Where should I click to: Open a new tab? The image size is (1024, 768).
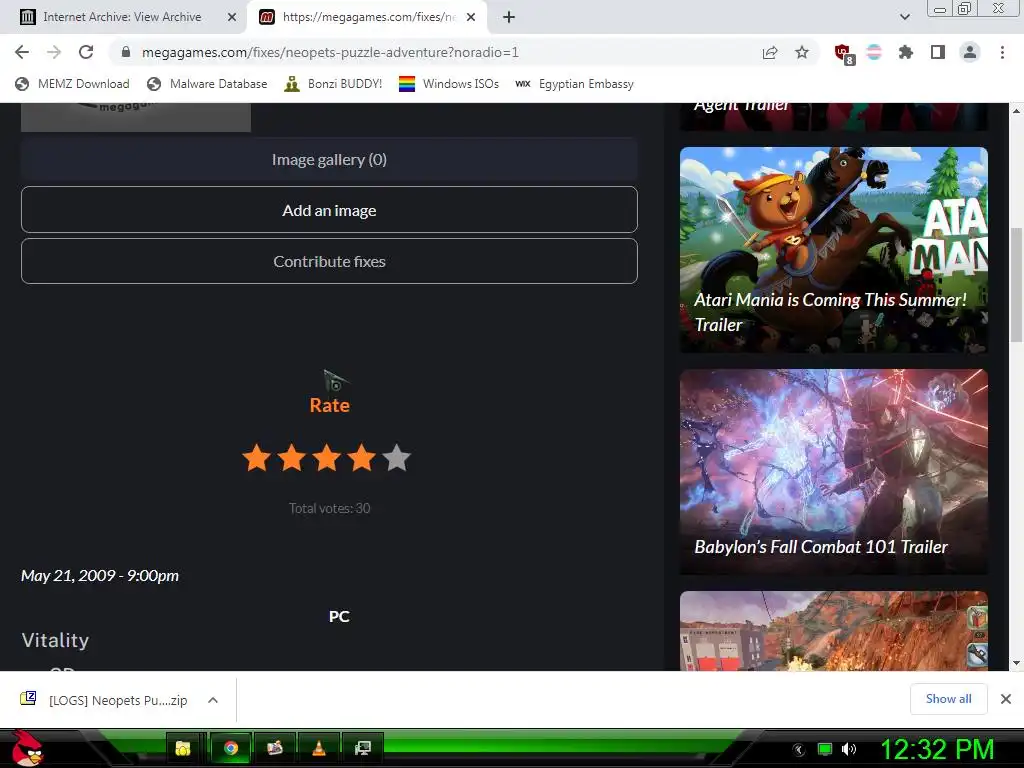[x=509, y=18]
